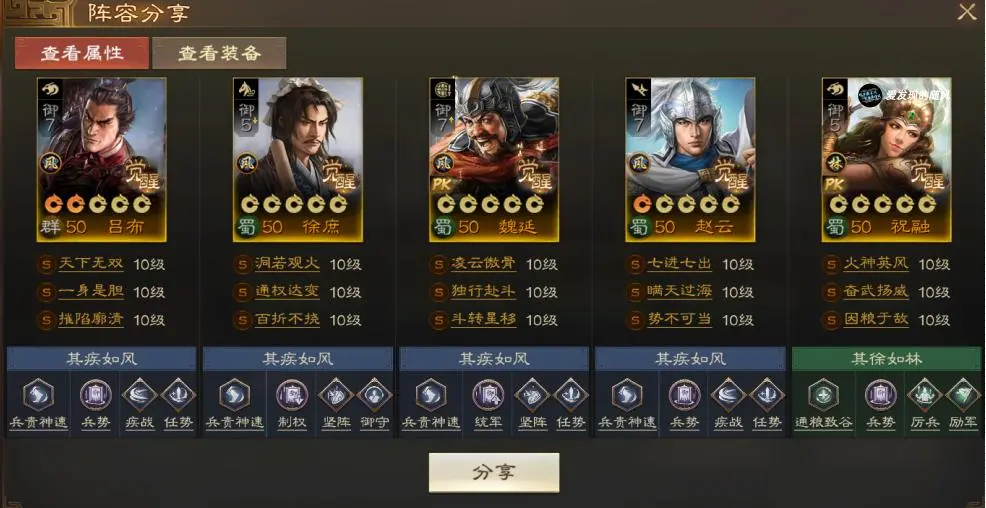Click 吕布's 任势 icon
This screenshot has height=508, width=986.
[x=179, y=395]
